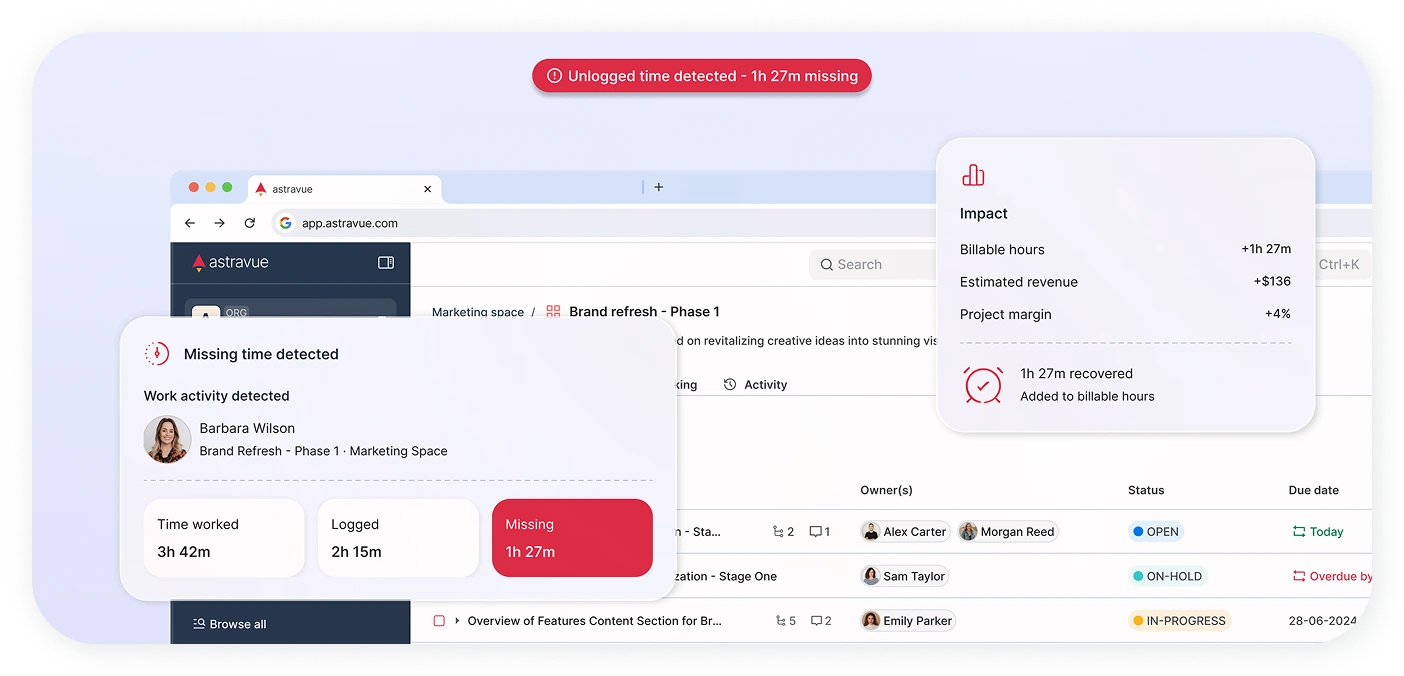Open the Marketing space breadcrumb
Screen dimensions: 1404x676
click(x=478, y=312)
